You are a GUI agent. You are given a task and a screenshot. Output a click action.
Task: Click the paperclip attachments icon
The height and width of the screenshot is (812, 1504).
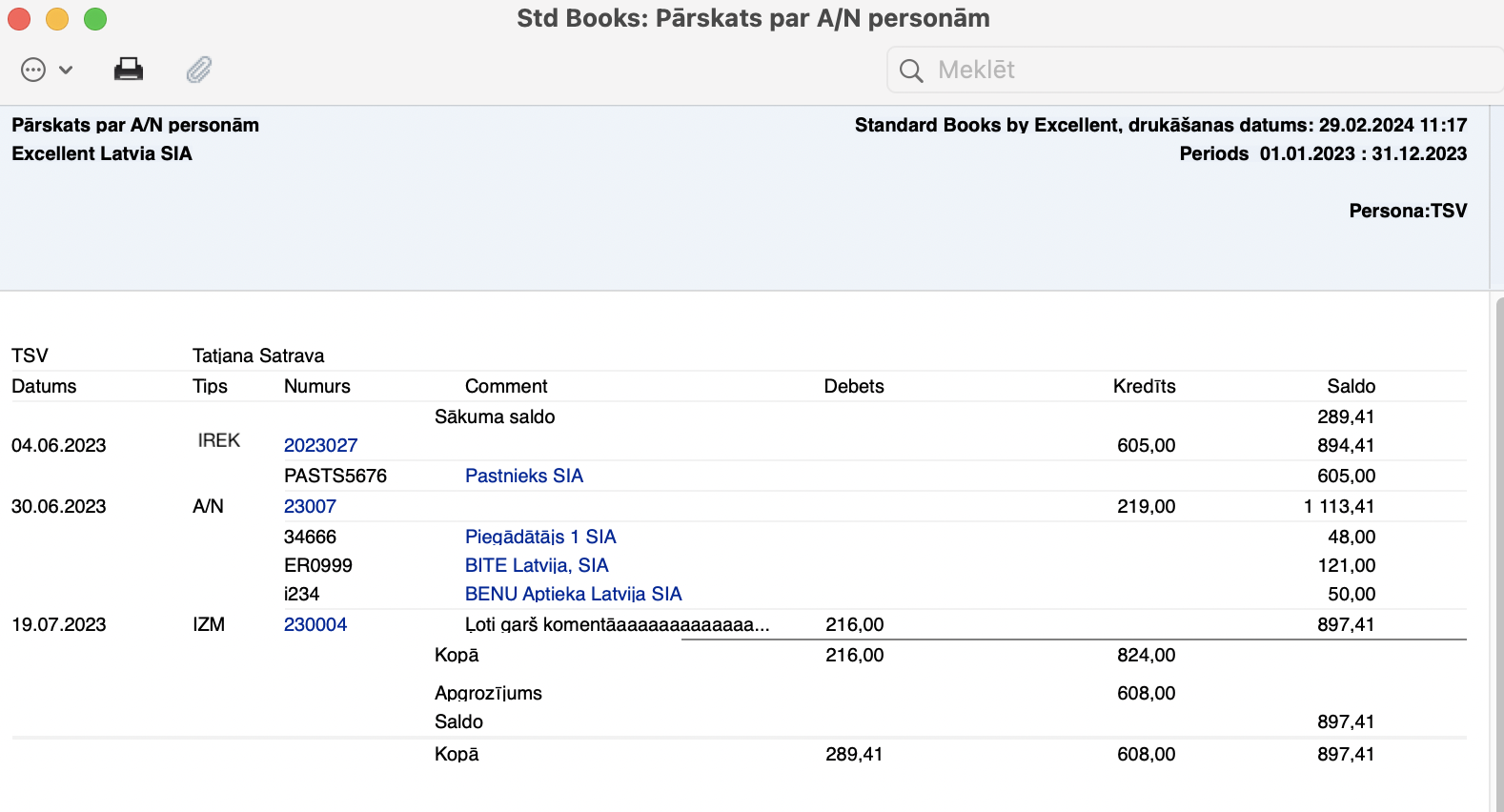(198, 70)
